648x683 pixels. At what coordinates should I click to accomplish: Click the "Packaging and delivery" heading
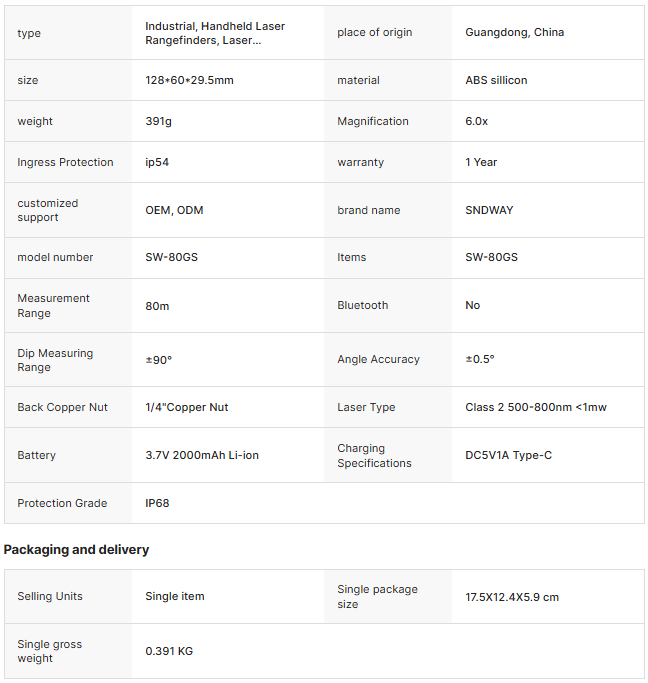pos(76,549)
